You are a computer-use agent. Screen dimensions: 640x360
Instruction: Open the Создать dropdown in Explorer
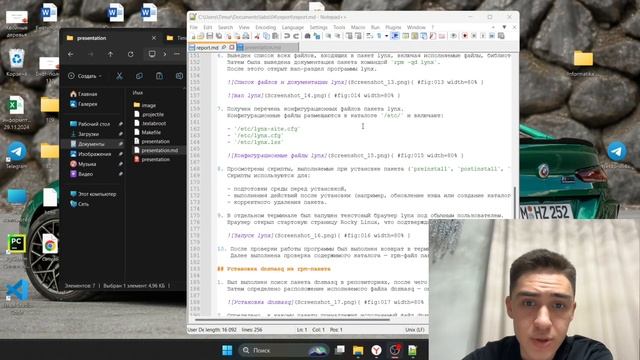85,76
